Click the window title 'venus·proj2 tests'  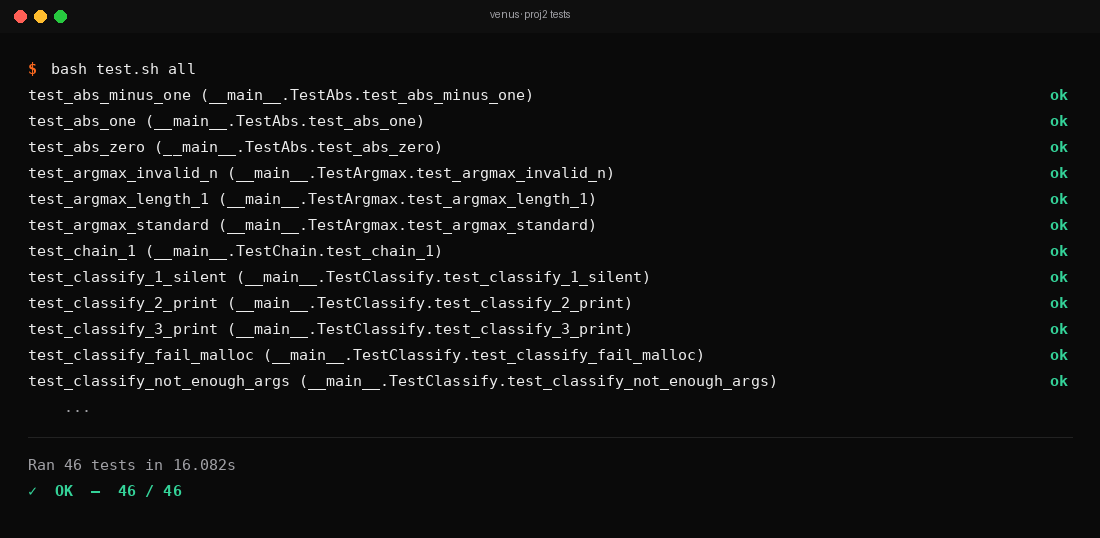530,15
